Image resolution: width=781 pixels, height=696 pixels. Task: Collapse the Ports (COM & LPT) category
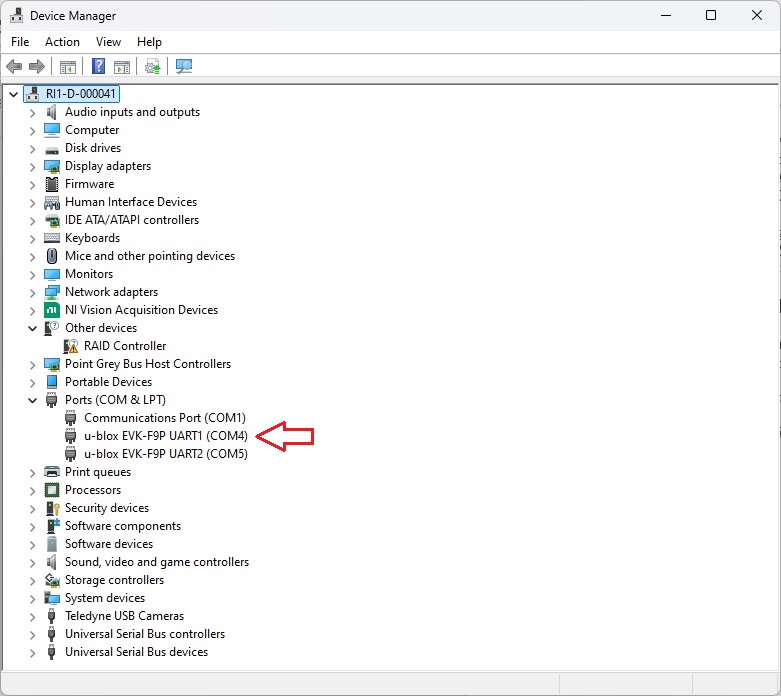click(x=32, y=400)
